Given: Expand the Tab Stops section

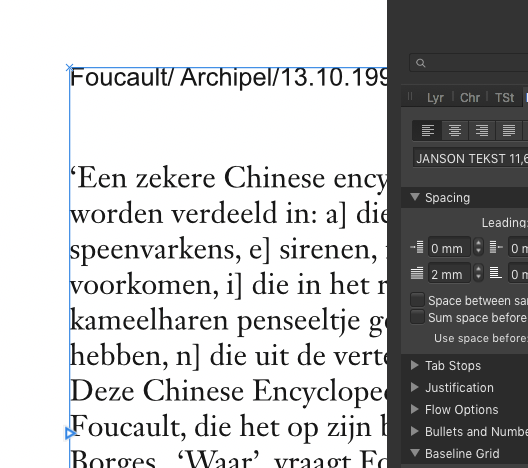Looking at the screenshot, I should (415, 365).
